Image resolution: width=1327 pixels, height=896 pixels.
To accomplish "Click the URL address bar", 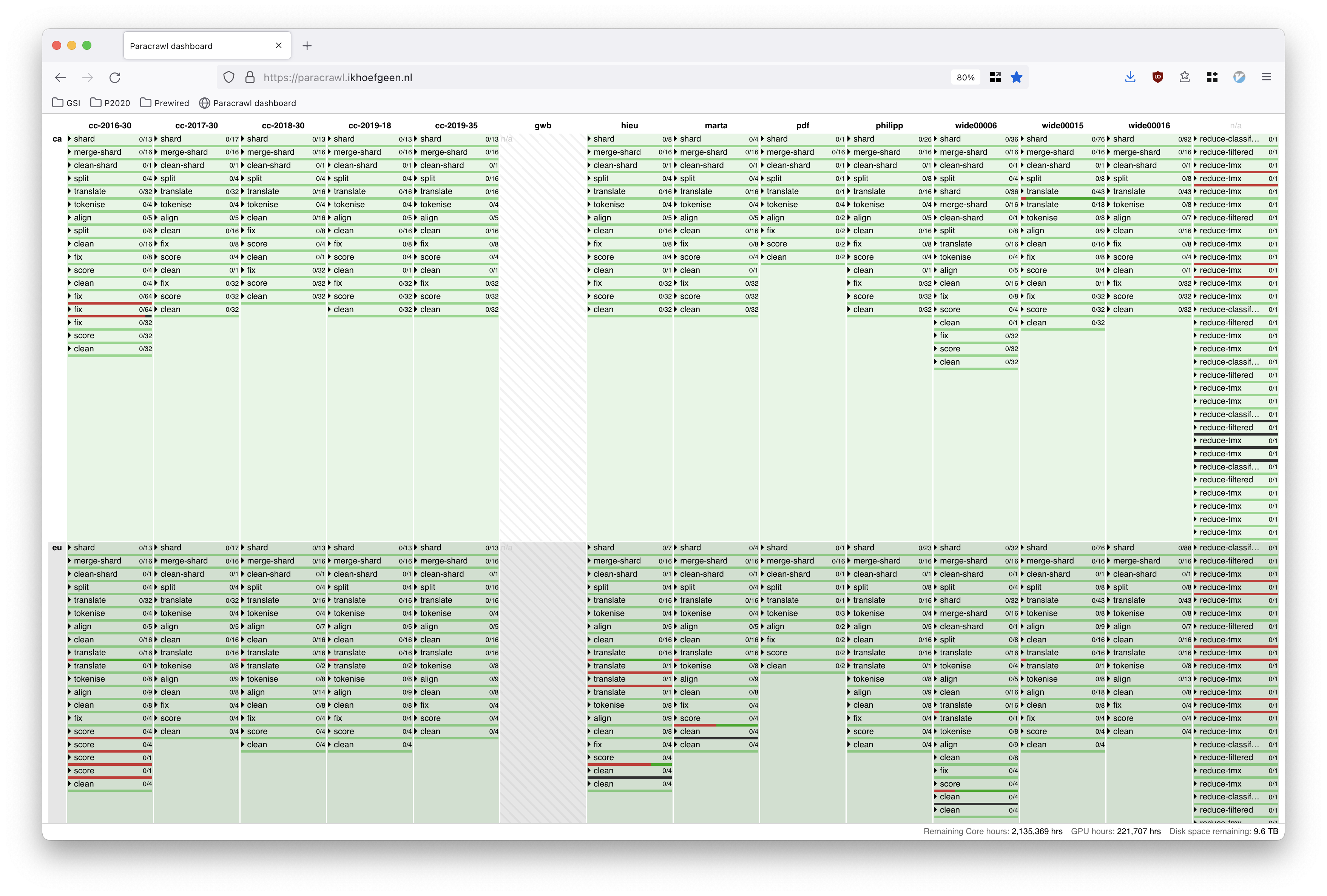I will (x=571, y=78).
